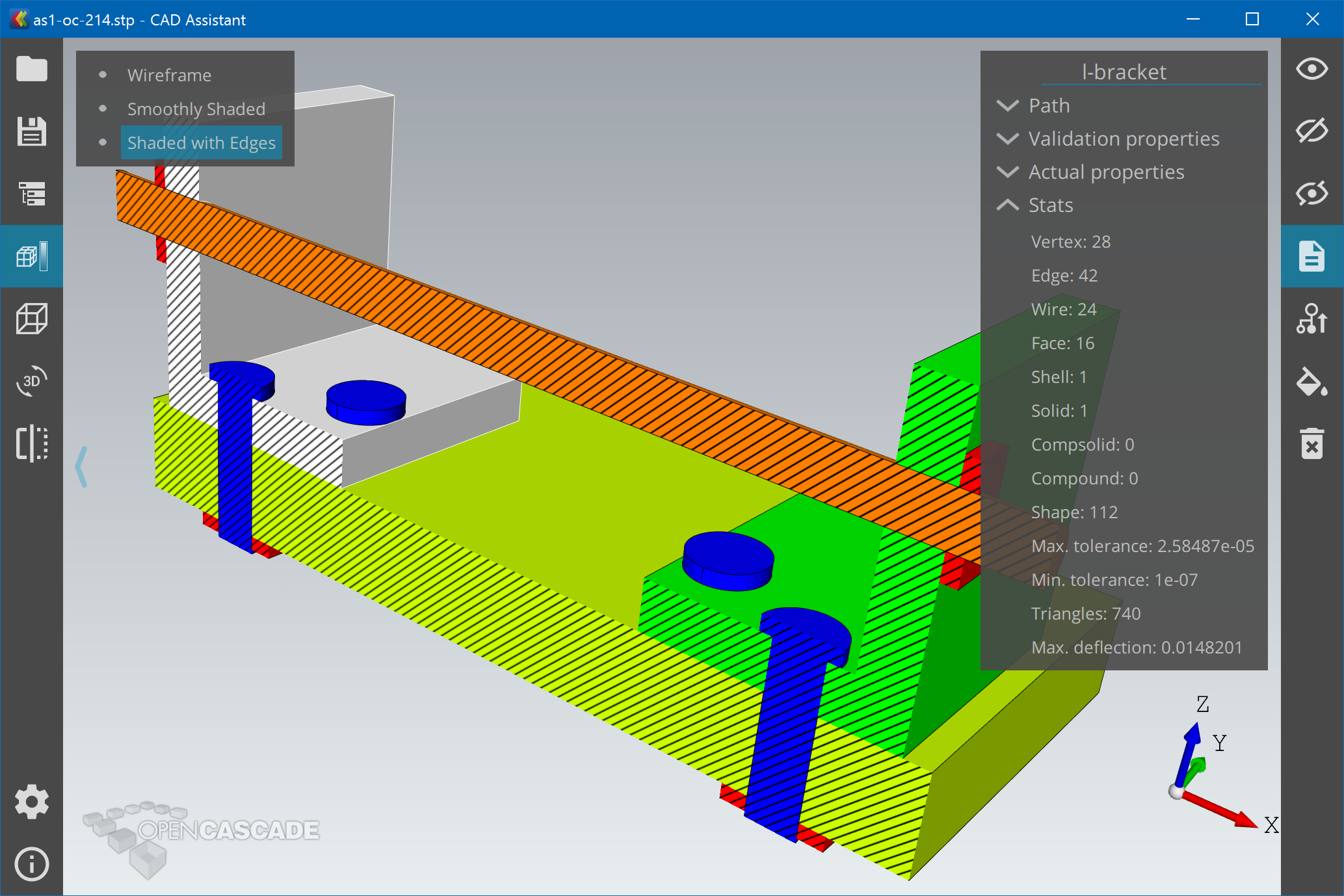Image resolution: width=1344 pixels, height=896 pixels.
Task: Expand the Path section
Action: [x=1048, y=105]
